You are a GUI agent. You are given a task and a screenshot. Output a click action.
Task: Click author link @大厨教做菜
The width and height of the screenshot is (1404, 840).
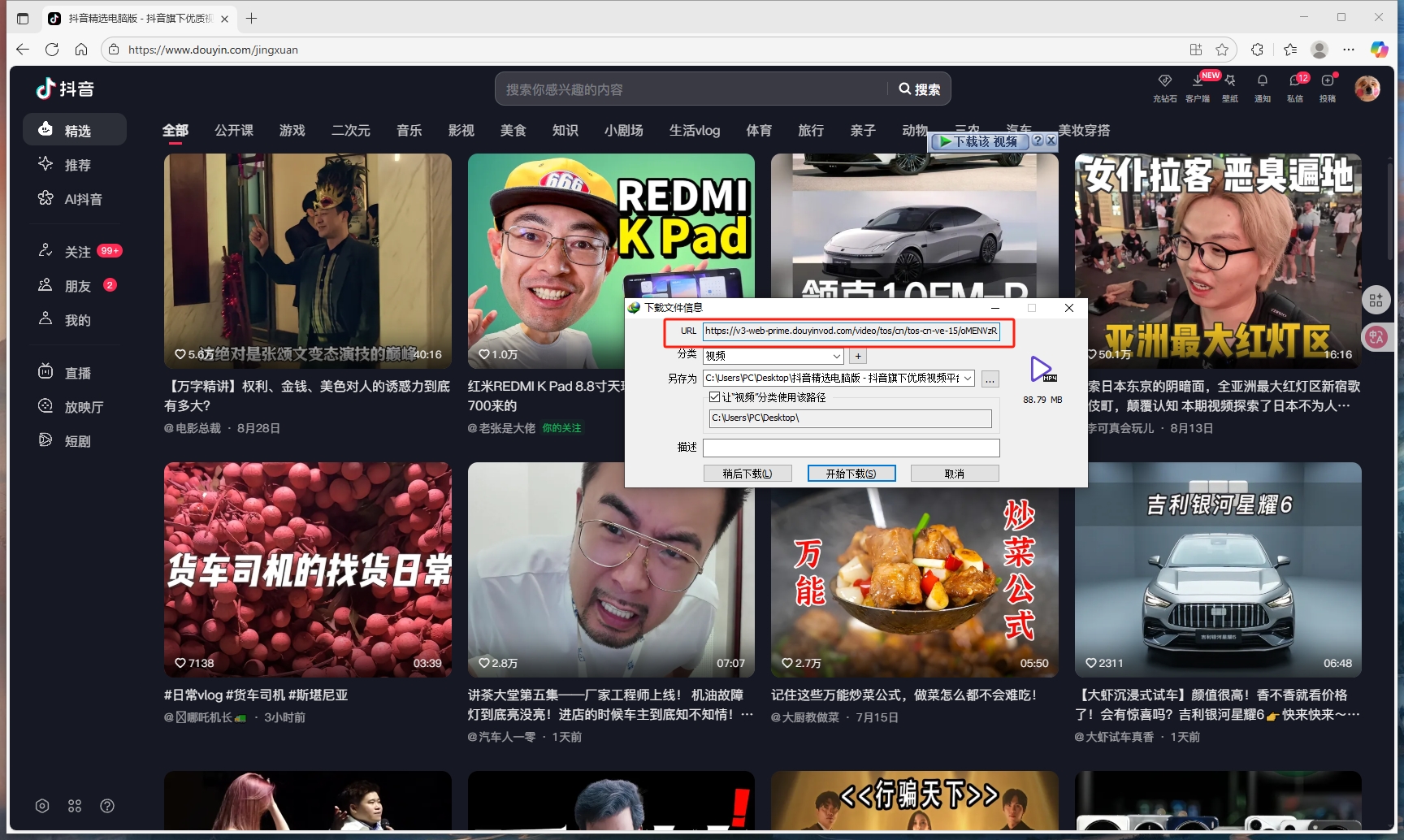coord(806,717)
